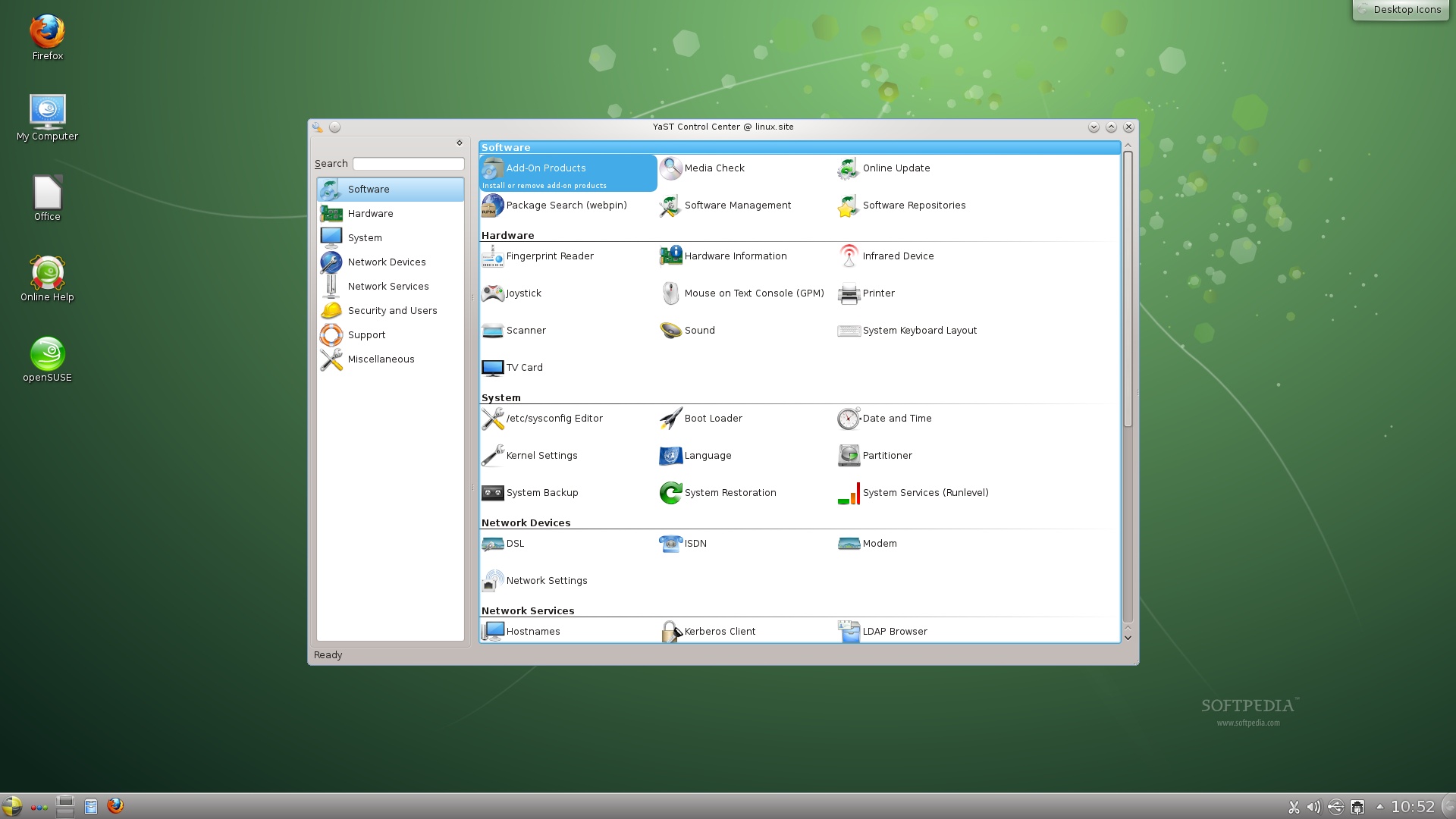Open Language settings module
The height and width of the screenshot is (819, 1456).
pos(695,456)
